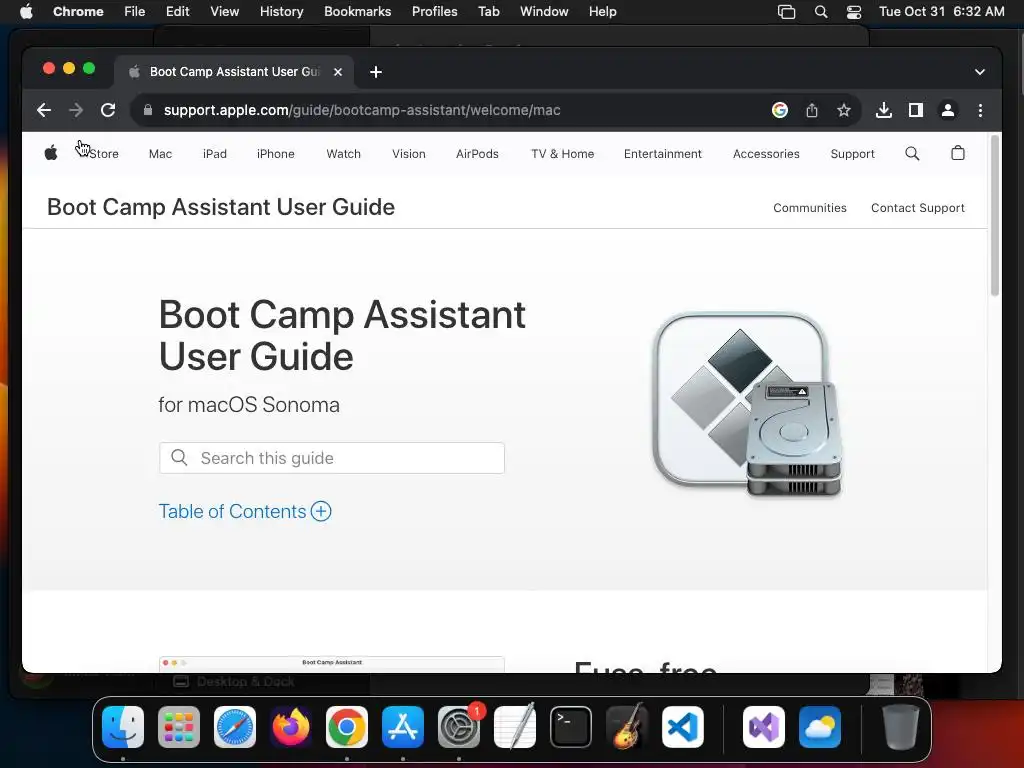Open the File menu
The width and height of the screenshot is (1024, 768).
(x=135, y=12)
